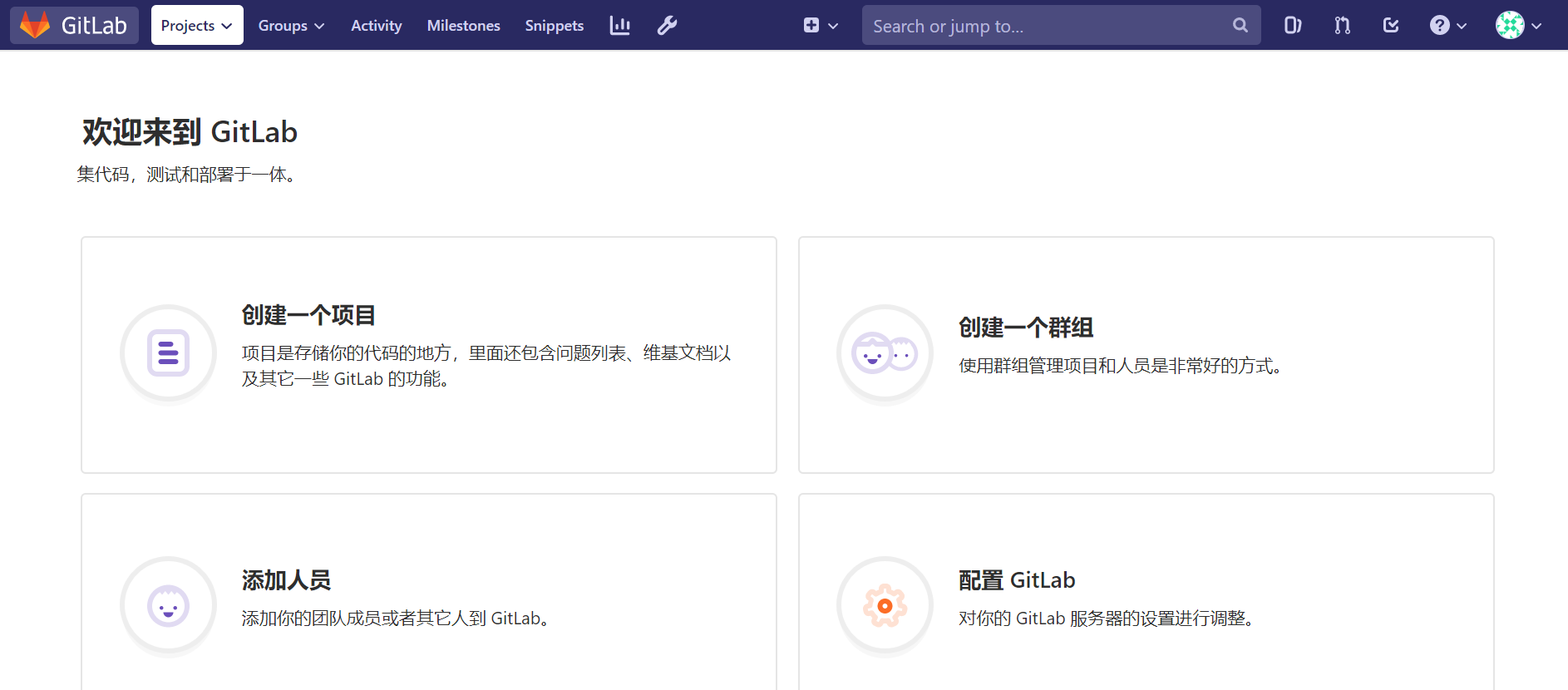Click the document icon for 创建一个项目

[x=168, y=352]
